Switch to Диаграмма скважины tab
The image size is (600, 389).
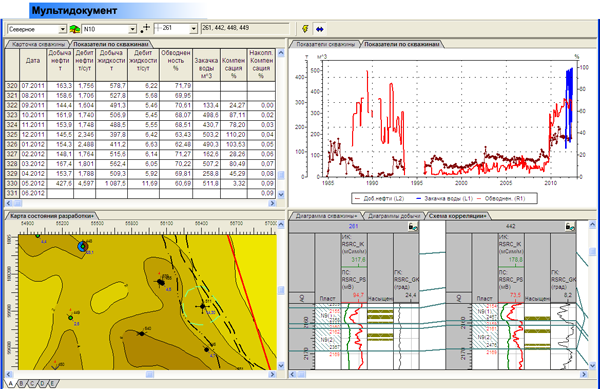(x=326, y=216)
